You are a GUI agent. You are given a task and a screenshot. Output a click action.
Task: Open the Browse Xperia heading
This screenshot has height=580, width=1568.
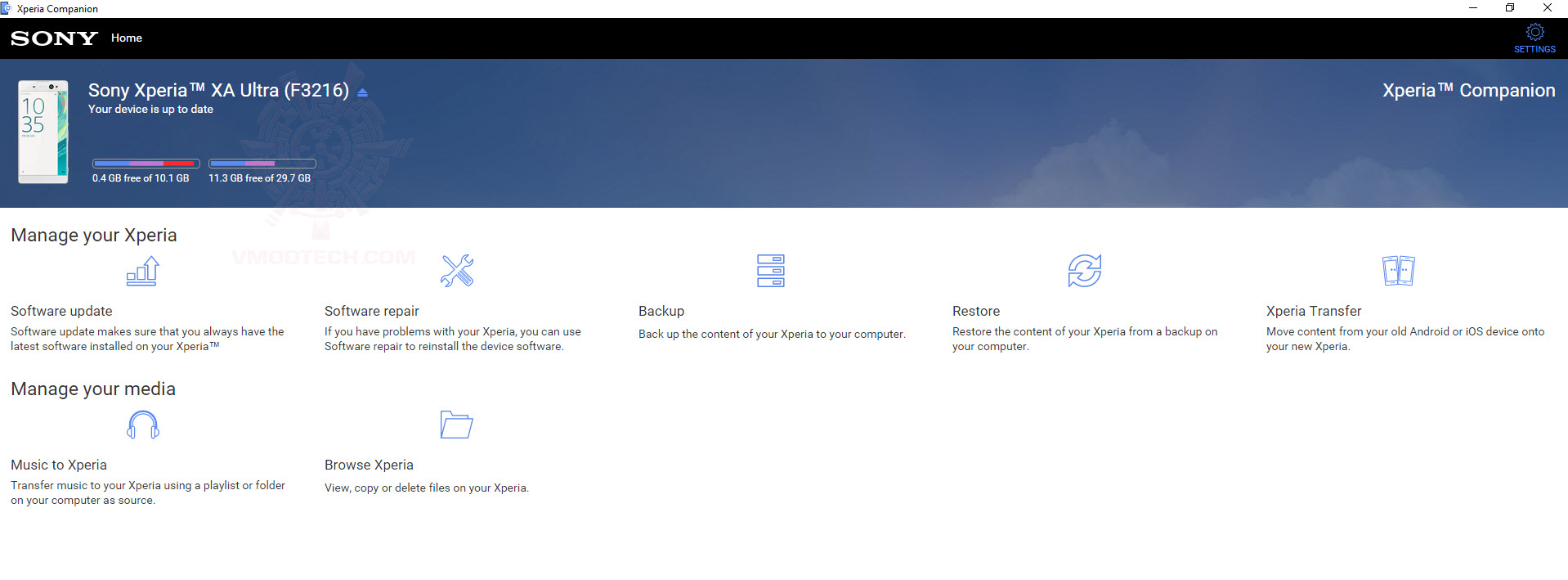pos(369,465)
